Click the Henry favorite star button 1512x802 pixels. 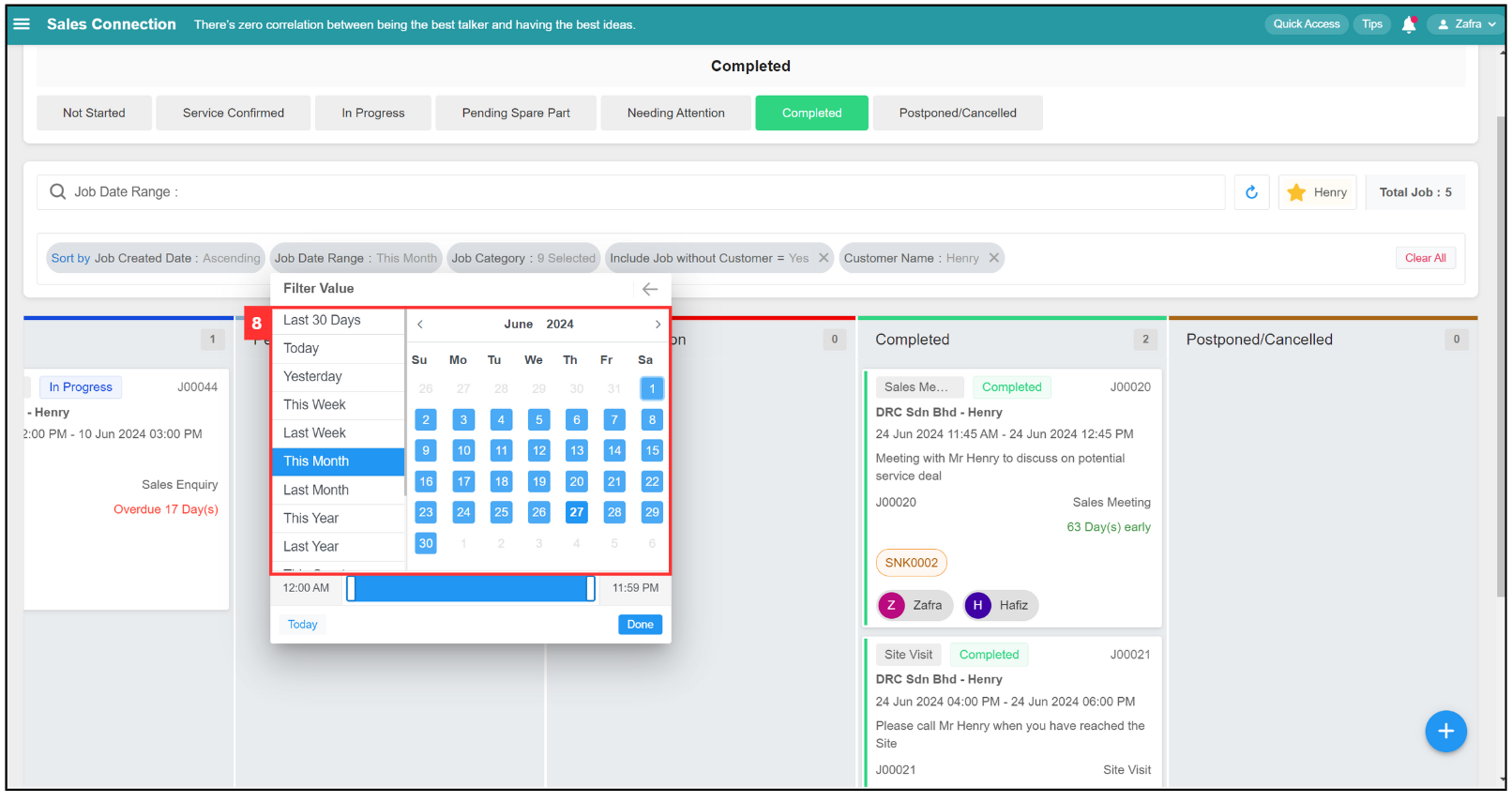click(x=1317, y=192)
